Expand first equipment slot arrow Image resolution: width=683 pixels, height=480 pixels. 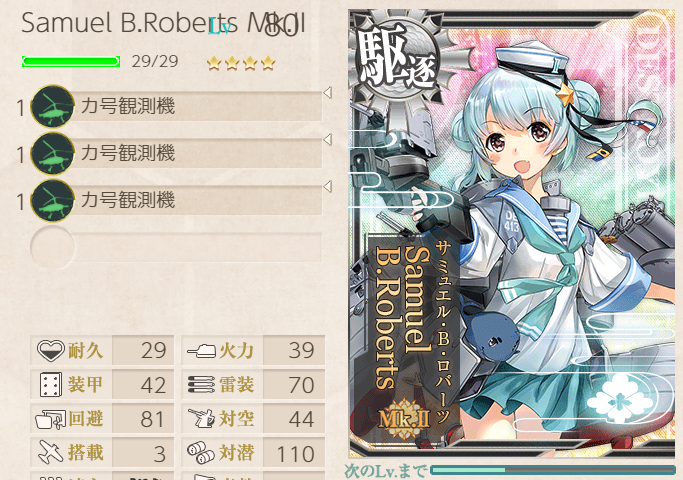328,92
